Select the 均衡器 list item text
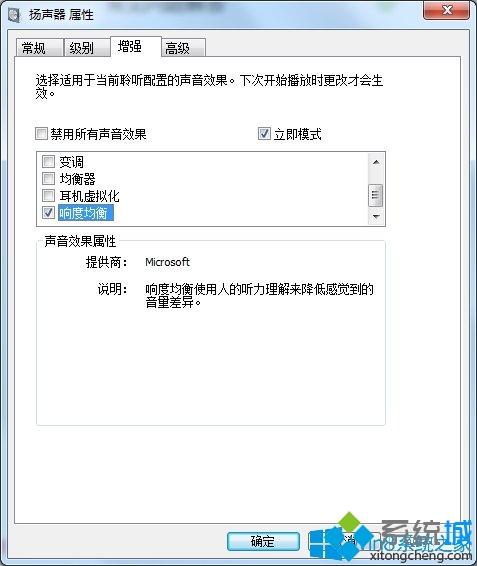477x566 pixels. point(77,179)
